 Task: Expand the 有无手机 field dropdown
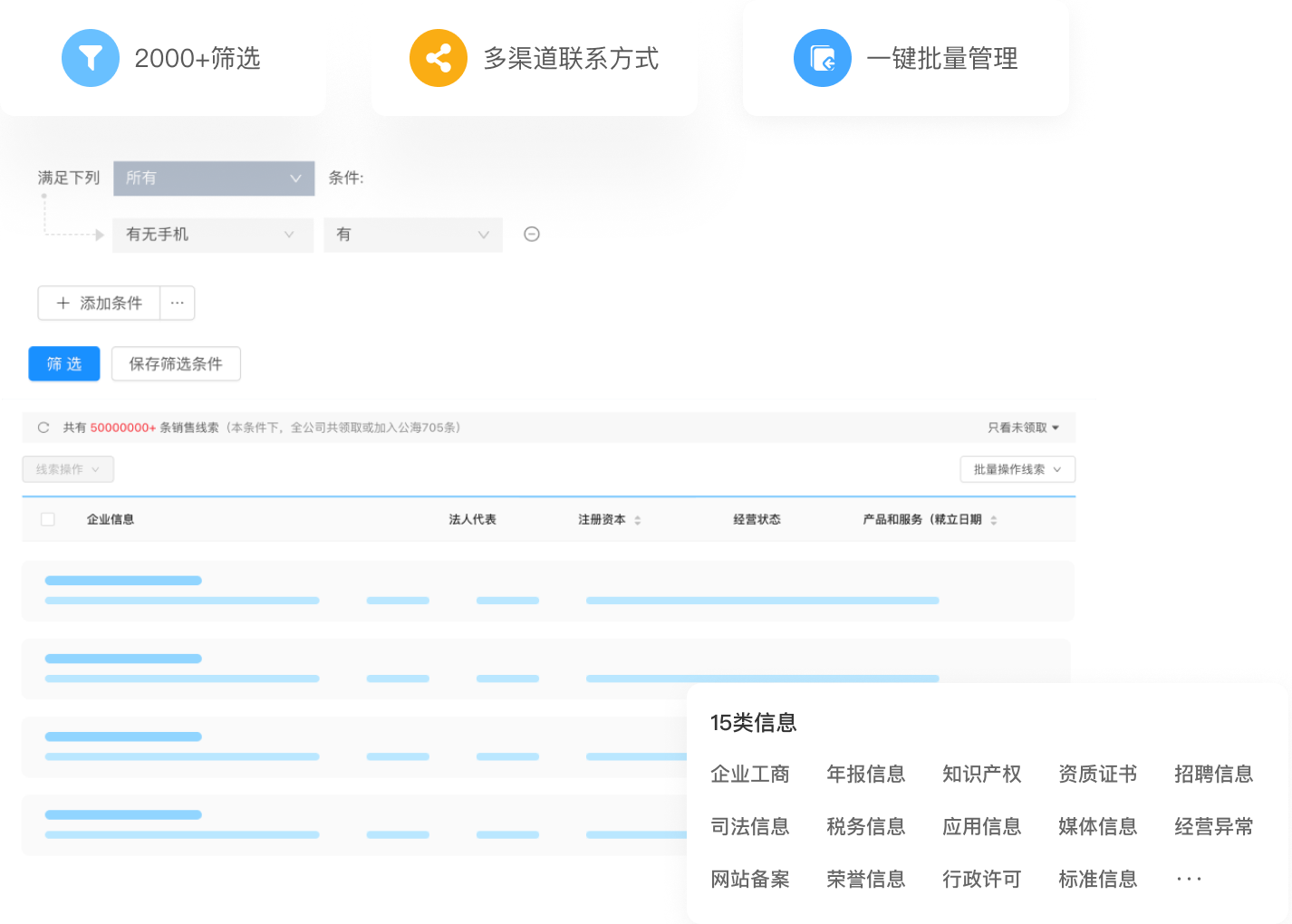click(x=212, y=235)
